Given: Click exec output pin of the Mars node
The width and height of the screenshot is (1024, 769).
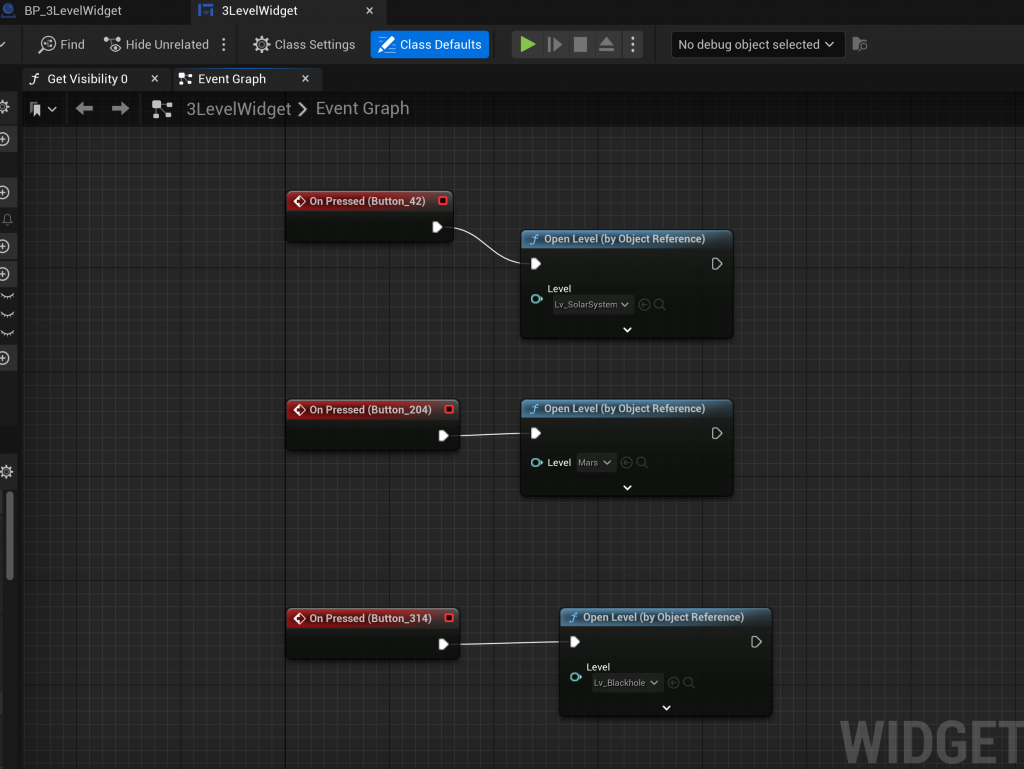Looking at the screenshot, I should [x=716, y=433].
